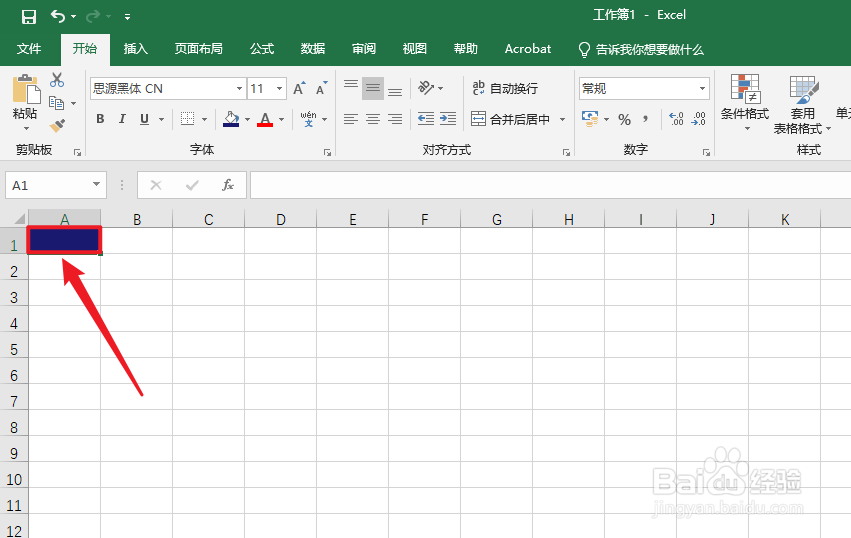Open 剪贴板 clipboard dialog launcher
The height and width of the screenshot is (538, 851).
pyautogui.click(x=78, y=153)
